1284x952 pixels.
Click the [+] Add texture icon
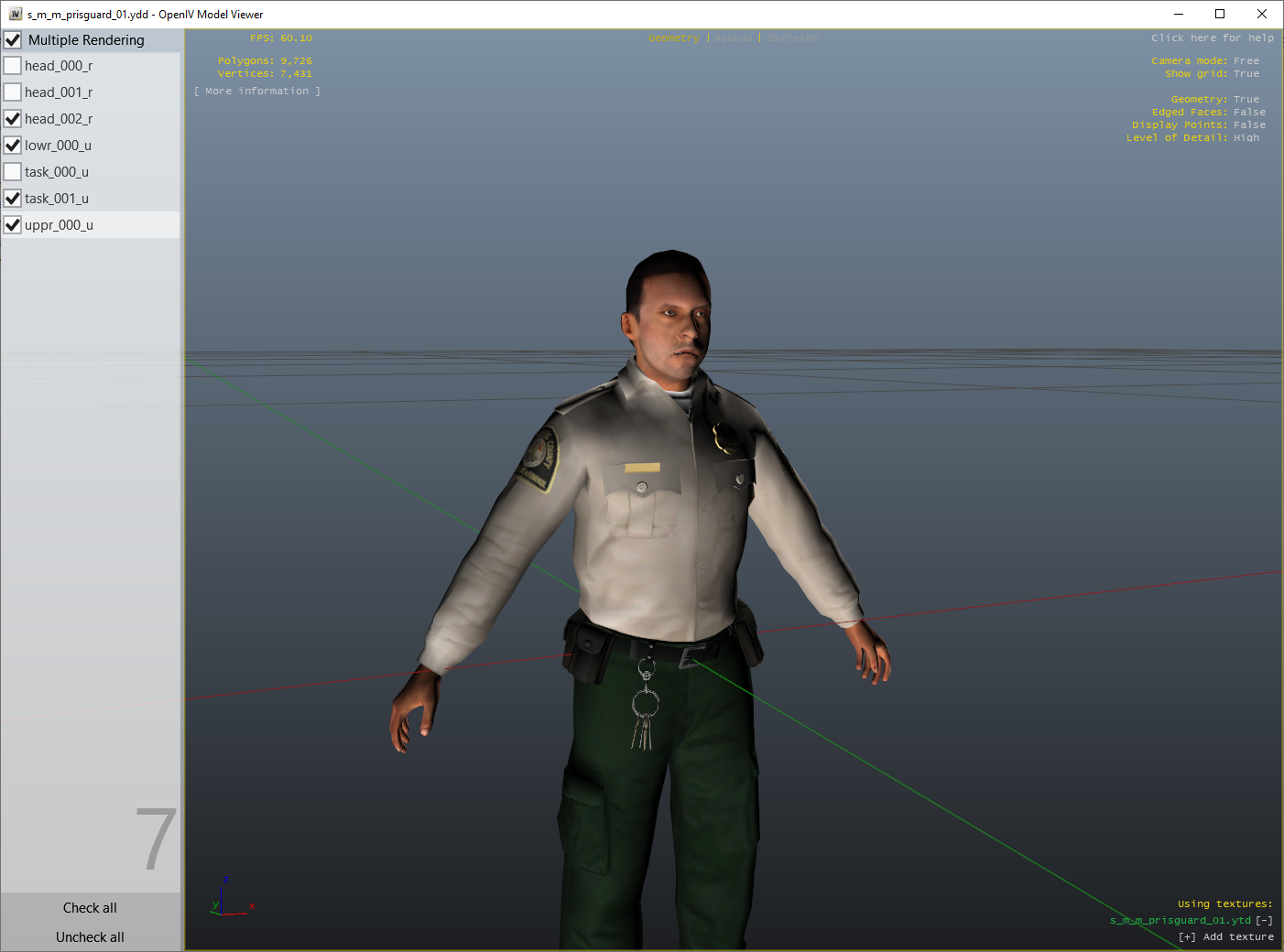tap(1187, 937)
